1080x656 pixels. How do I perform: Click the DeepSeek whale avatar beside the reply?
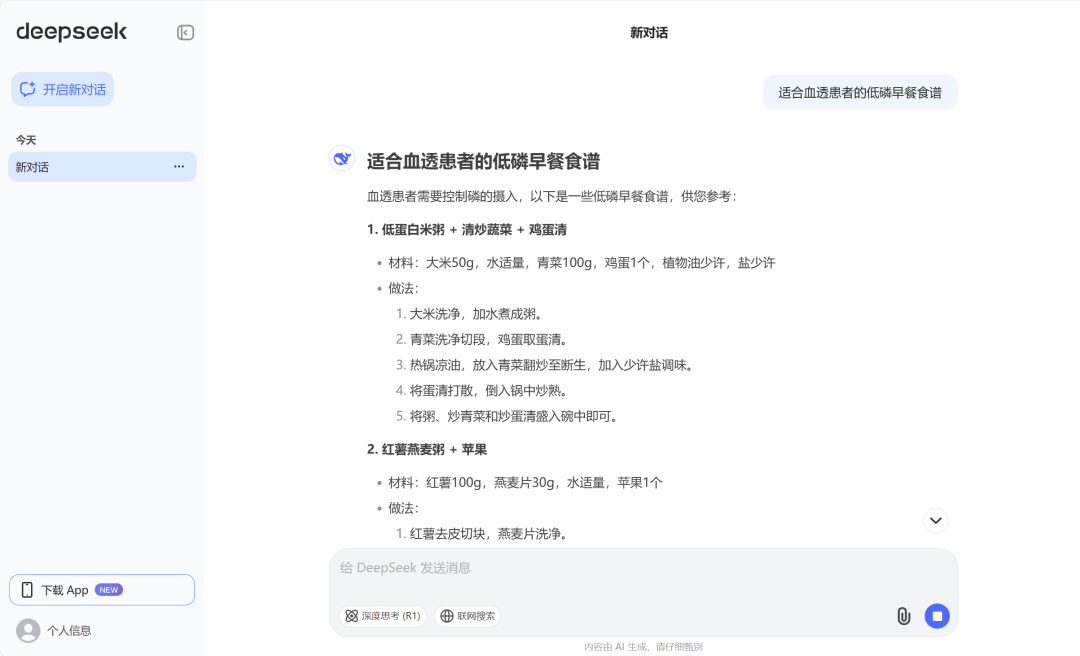342,158
